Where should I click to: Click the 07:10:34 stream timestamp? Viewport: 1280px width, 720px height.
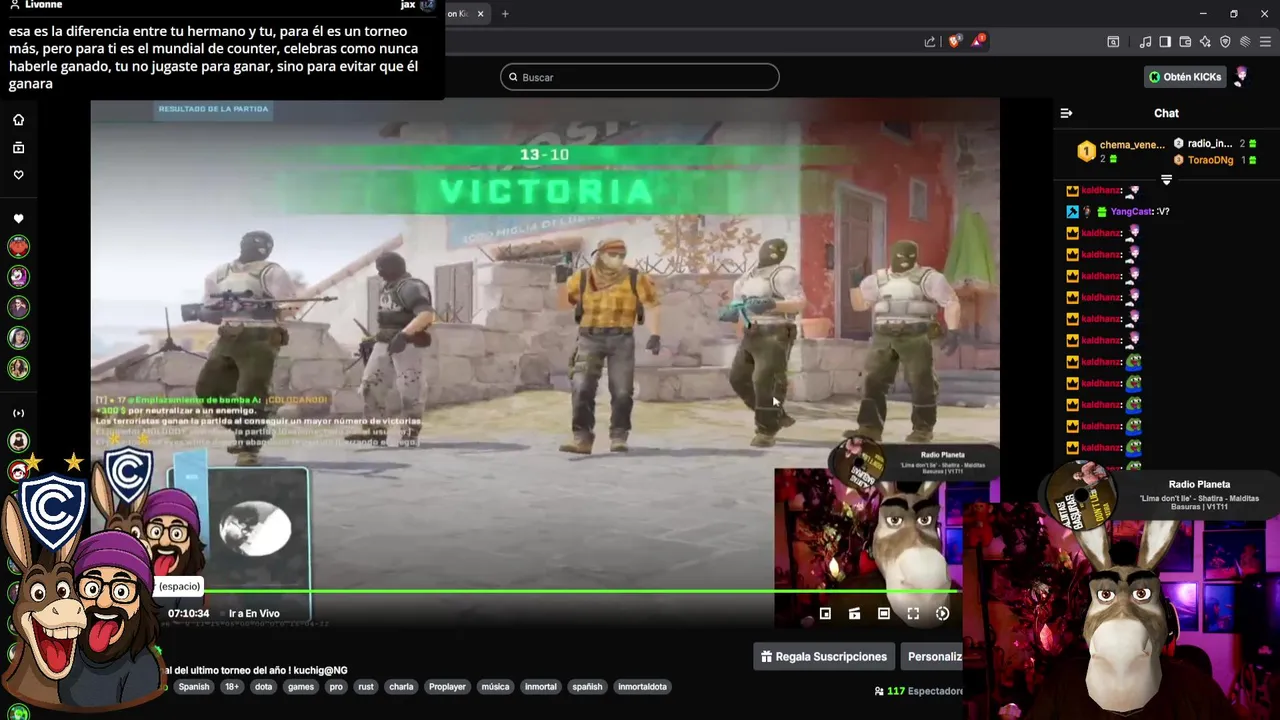tap(188, 614)
